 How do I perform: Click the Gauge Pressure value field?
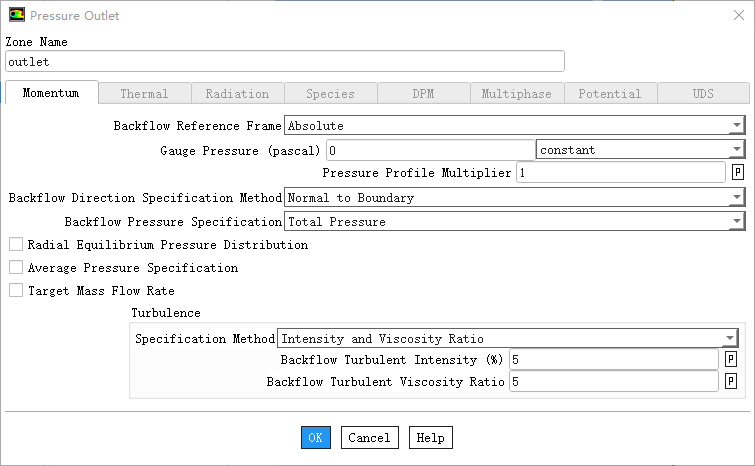click(428, 150)
